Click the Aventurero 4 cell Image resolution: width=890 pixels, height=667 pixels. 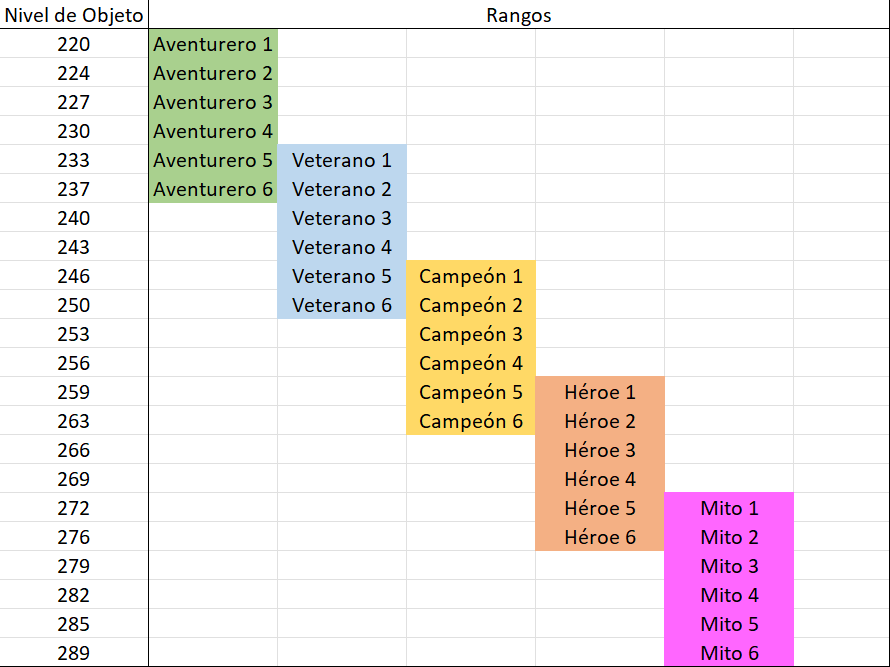(x=213, y=131)
